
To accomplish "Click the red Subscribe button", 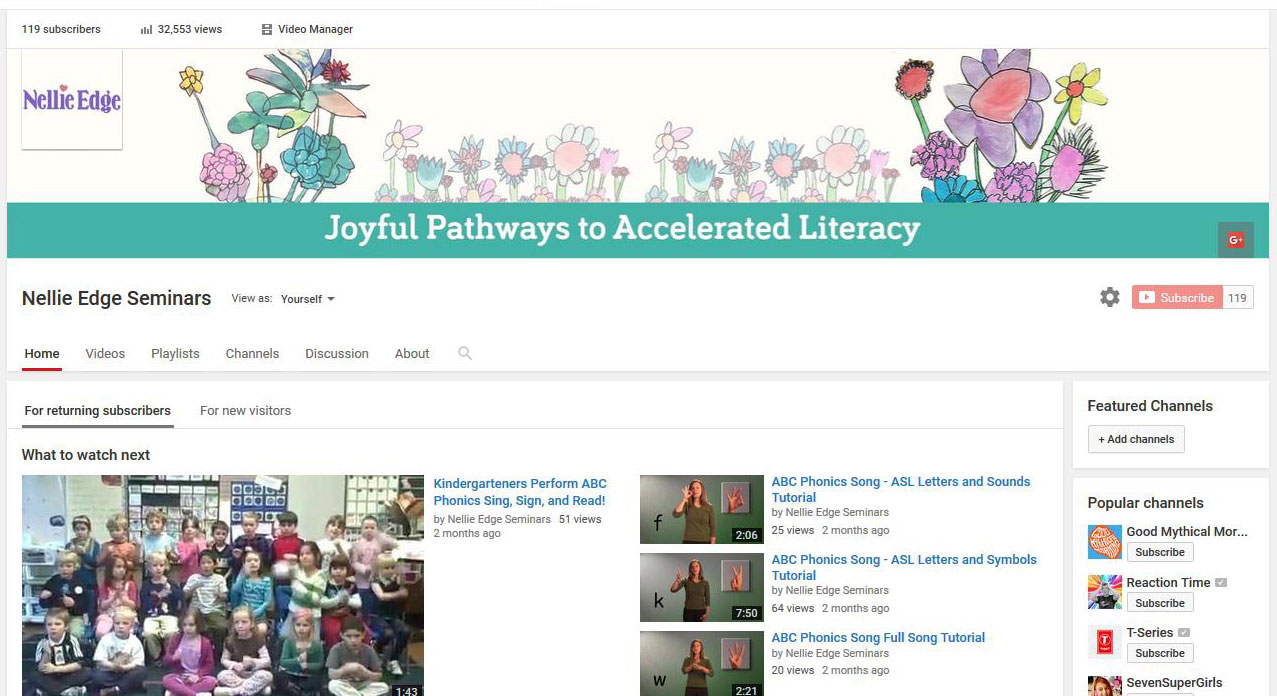I will tap(1177, 297).
